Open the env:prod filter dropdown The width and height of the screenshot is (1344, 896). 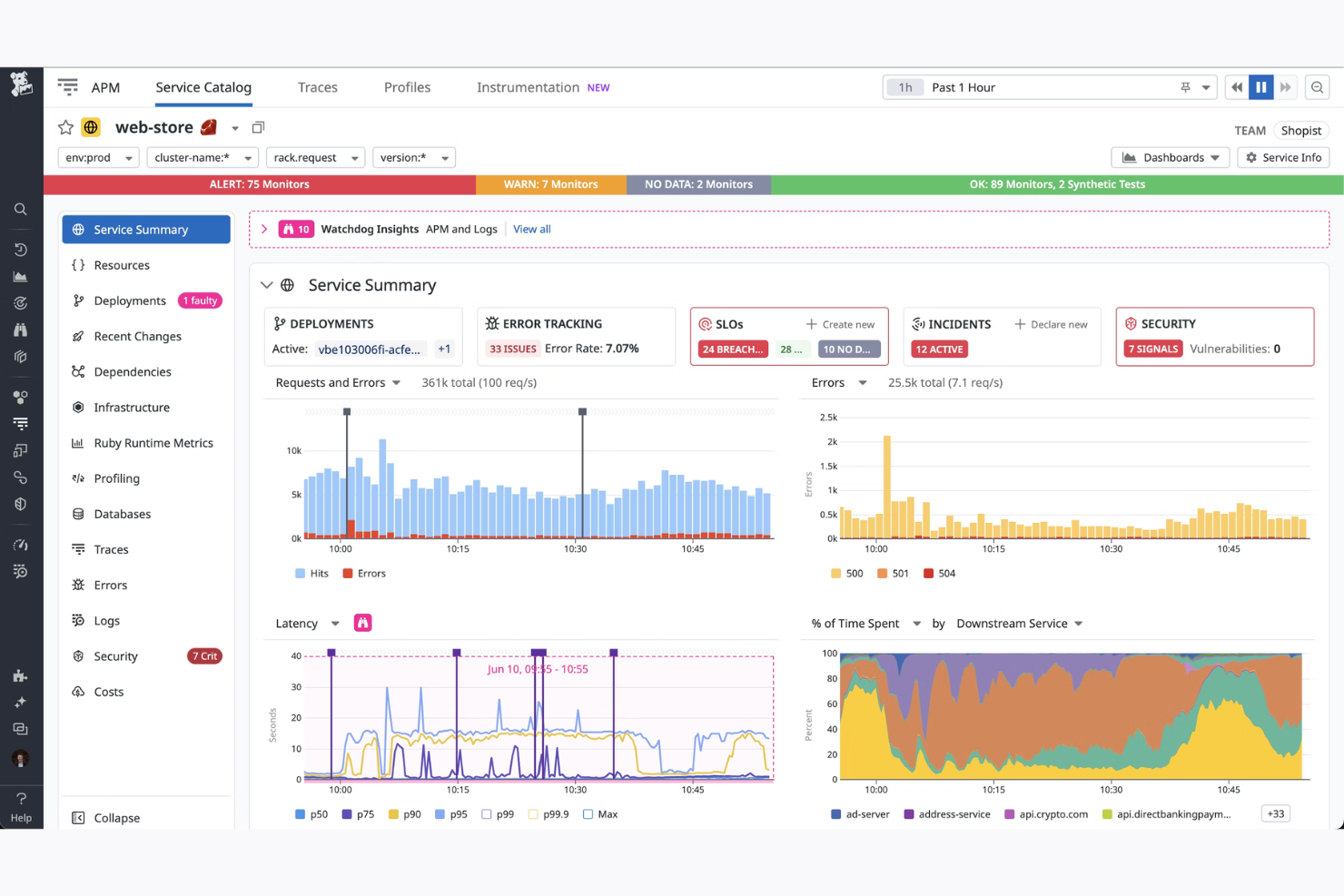[98, 157]
